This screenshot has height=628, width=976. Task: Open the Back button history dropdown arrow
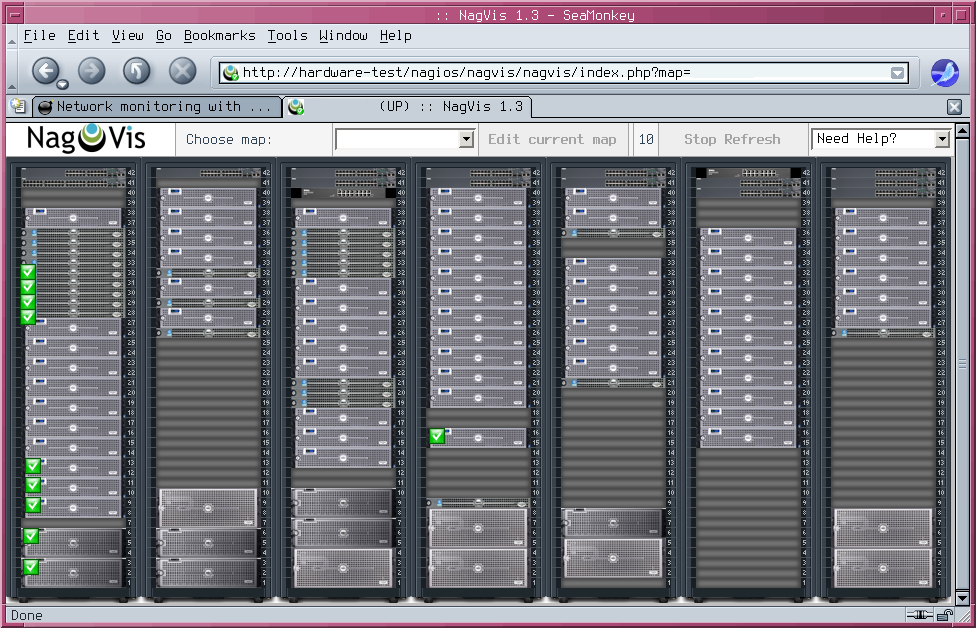tap(62, 84)
